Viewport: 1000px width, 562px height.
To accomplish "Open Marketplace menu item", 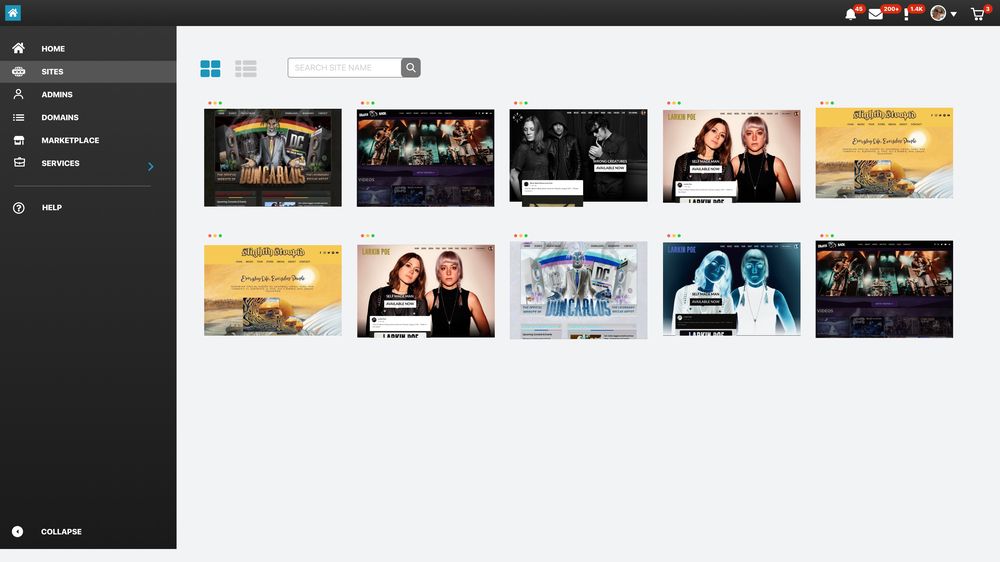I will (x=70, y=140).
